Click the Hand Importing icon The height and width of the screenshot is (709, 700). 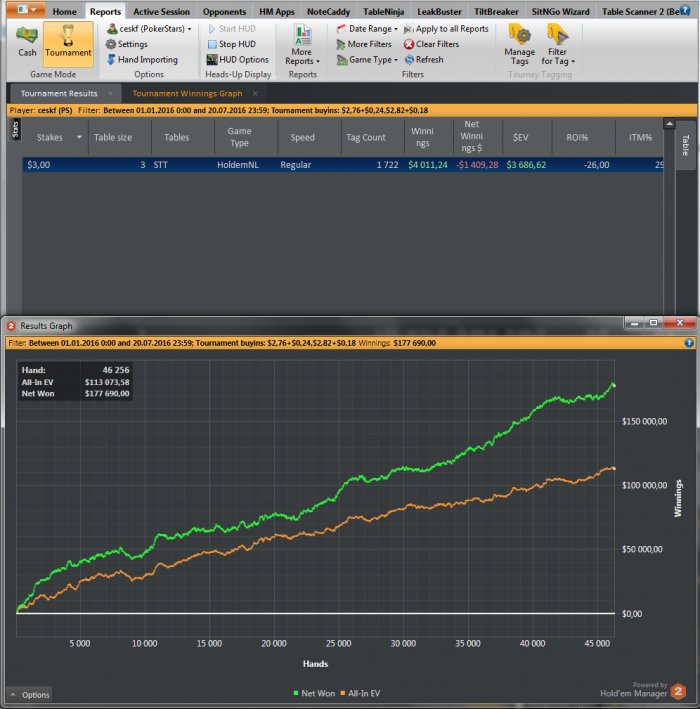112,60
